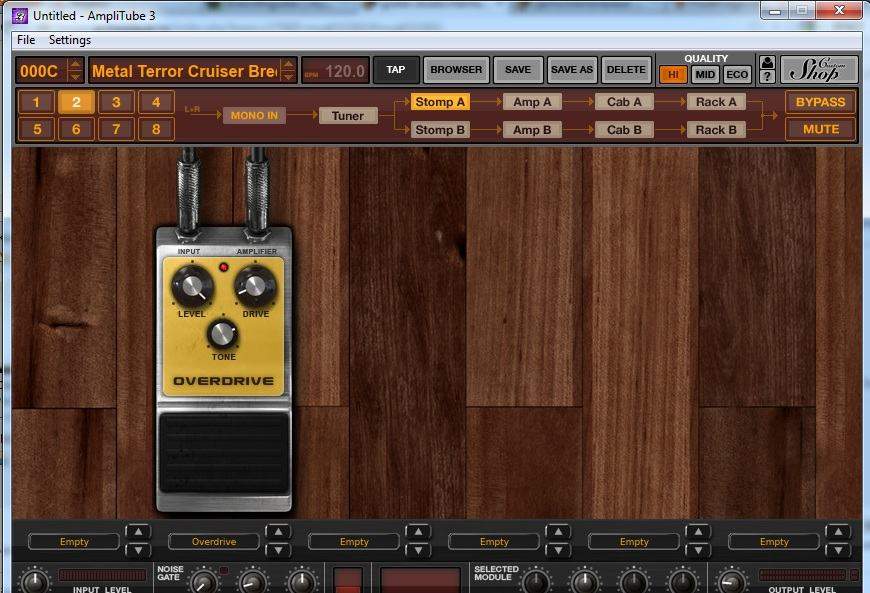Open the Tuner module

pos(348,115)
